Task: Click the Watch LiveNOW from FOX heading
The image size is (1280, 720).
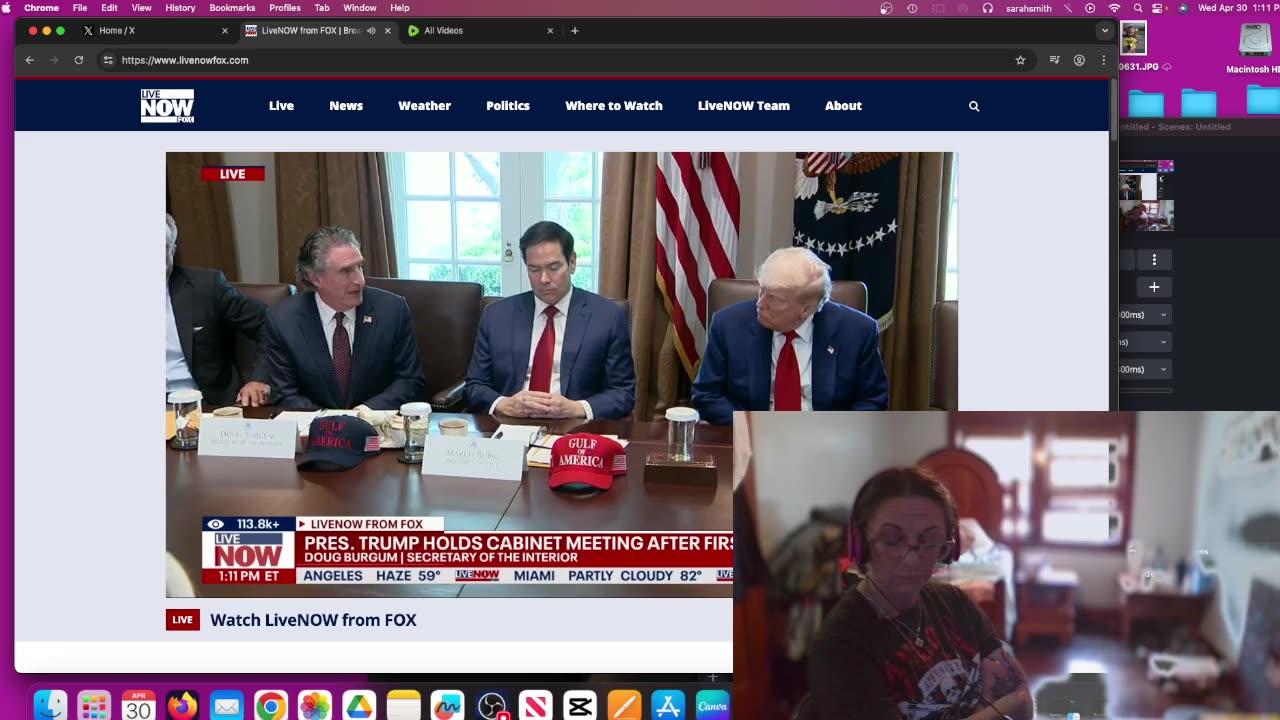Action: tap(313, 620)
